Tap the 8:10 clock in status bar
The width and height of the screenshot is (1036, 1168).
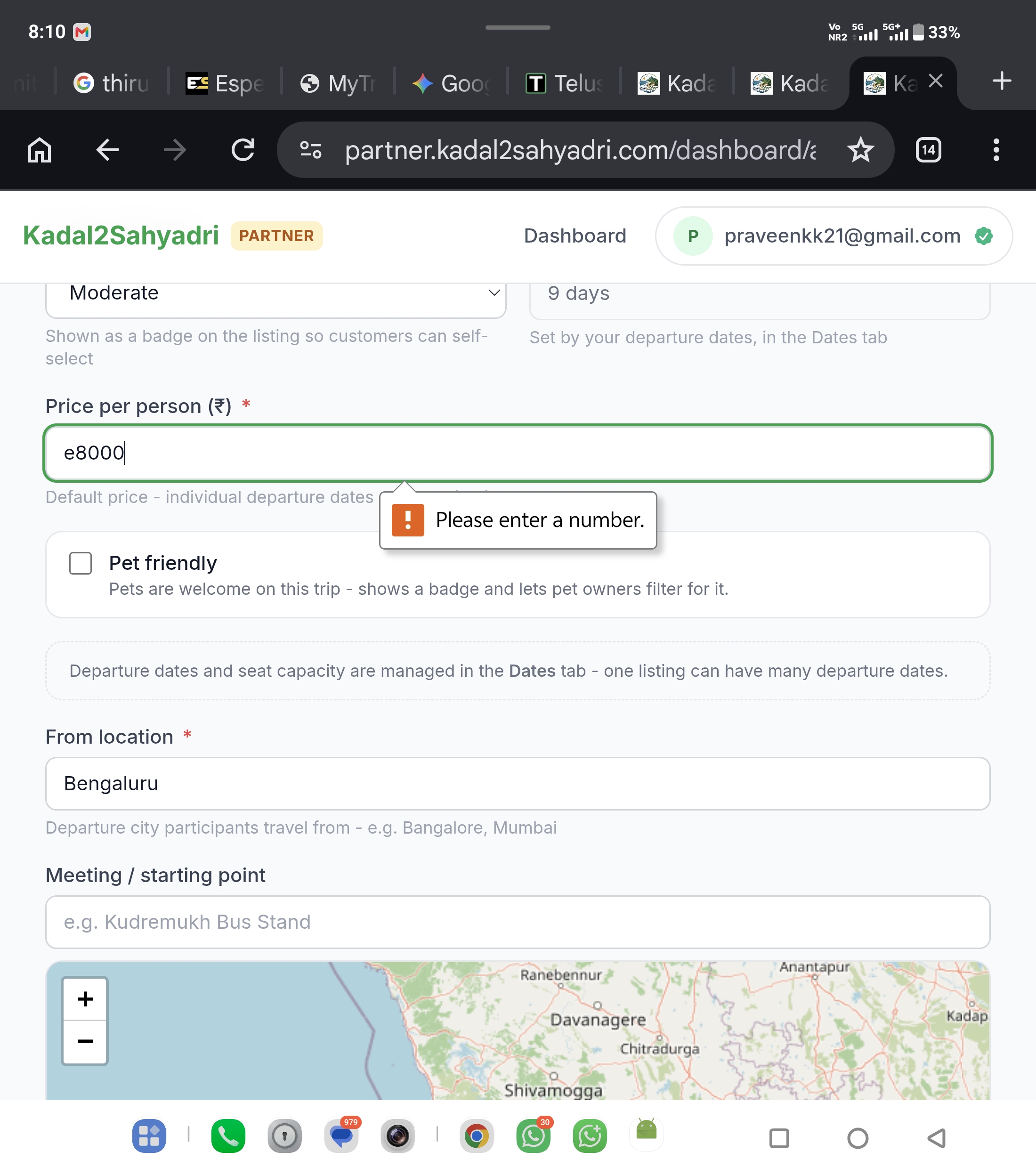(x=47, y=32)
